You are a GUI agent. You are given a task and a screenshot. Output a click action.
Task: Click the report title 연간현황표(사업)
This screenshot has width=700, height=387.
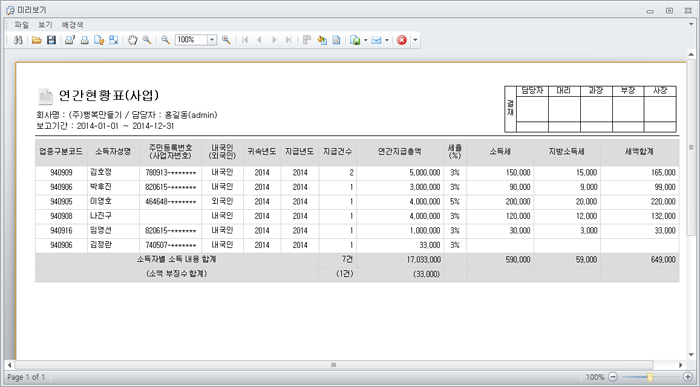coord(109,96)
